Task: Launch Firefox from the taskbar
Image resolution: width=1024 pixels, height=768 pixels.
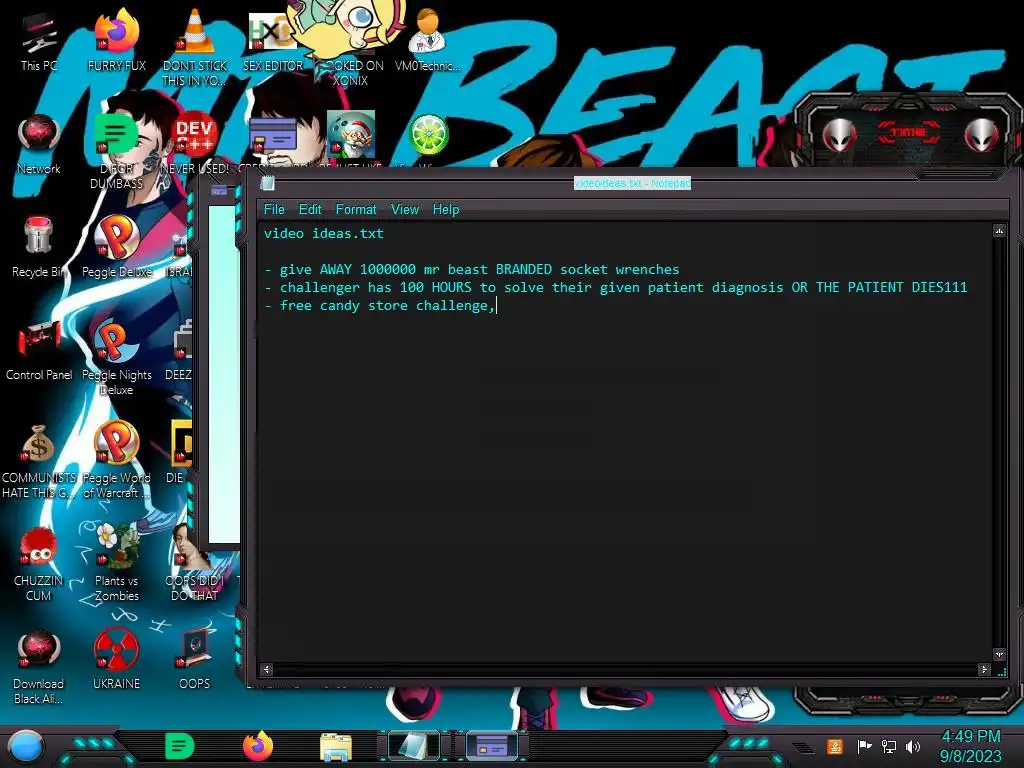Action: (258, 746)
